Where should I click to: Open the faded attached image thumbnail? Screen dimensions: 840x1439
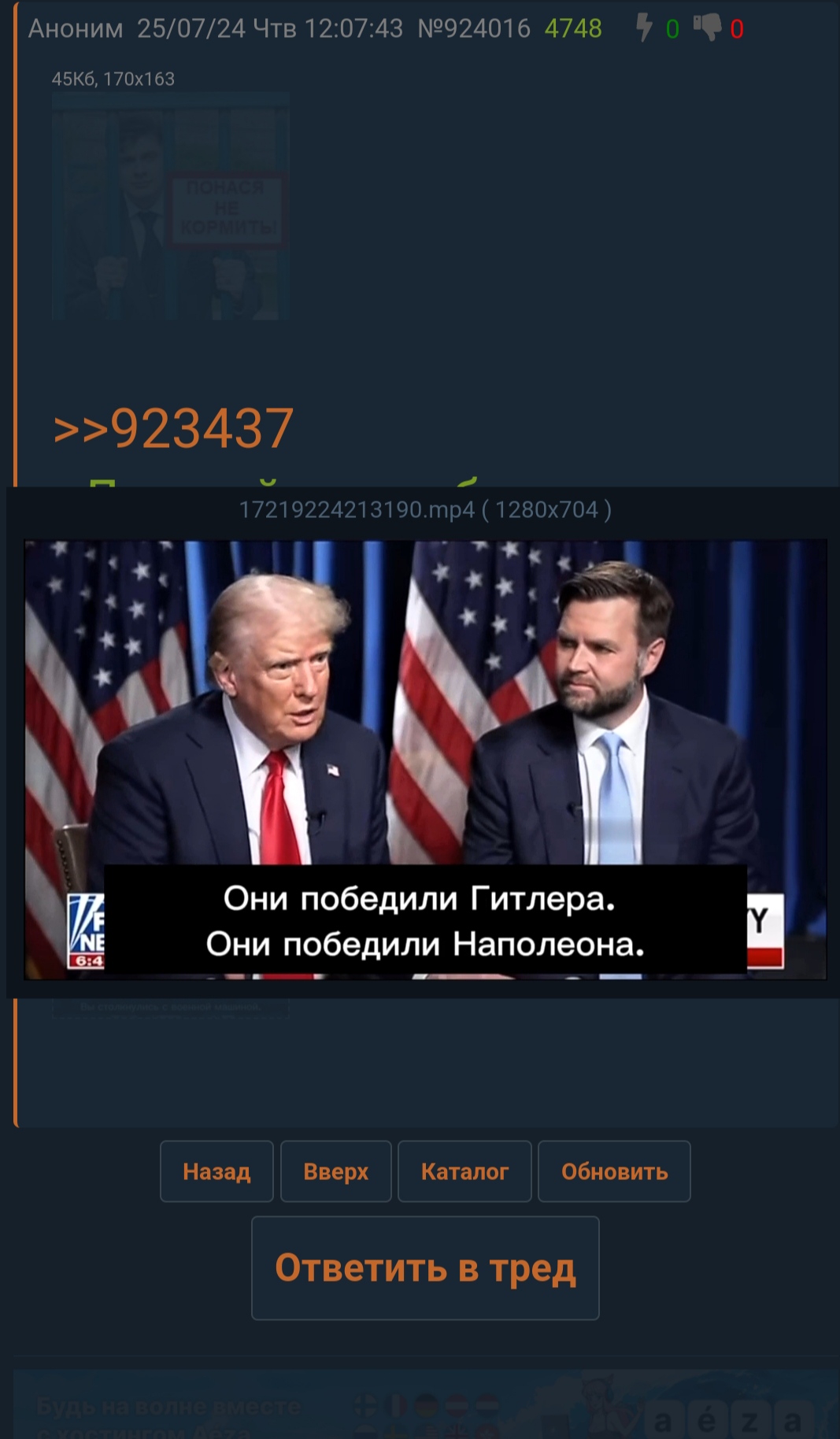coord(171,205)
